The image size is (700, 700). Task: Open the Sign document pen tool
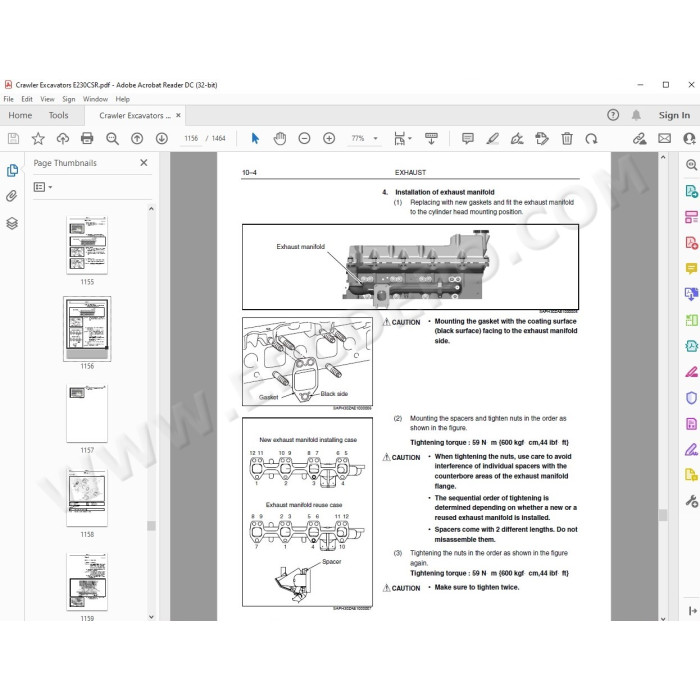[x=517, y=138]
